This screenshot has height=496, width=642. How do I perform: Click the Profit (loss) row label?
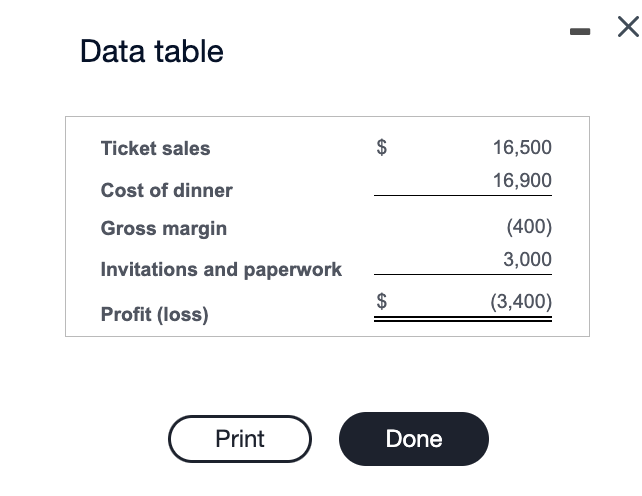pyautogui.click(x=155, y=314)
